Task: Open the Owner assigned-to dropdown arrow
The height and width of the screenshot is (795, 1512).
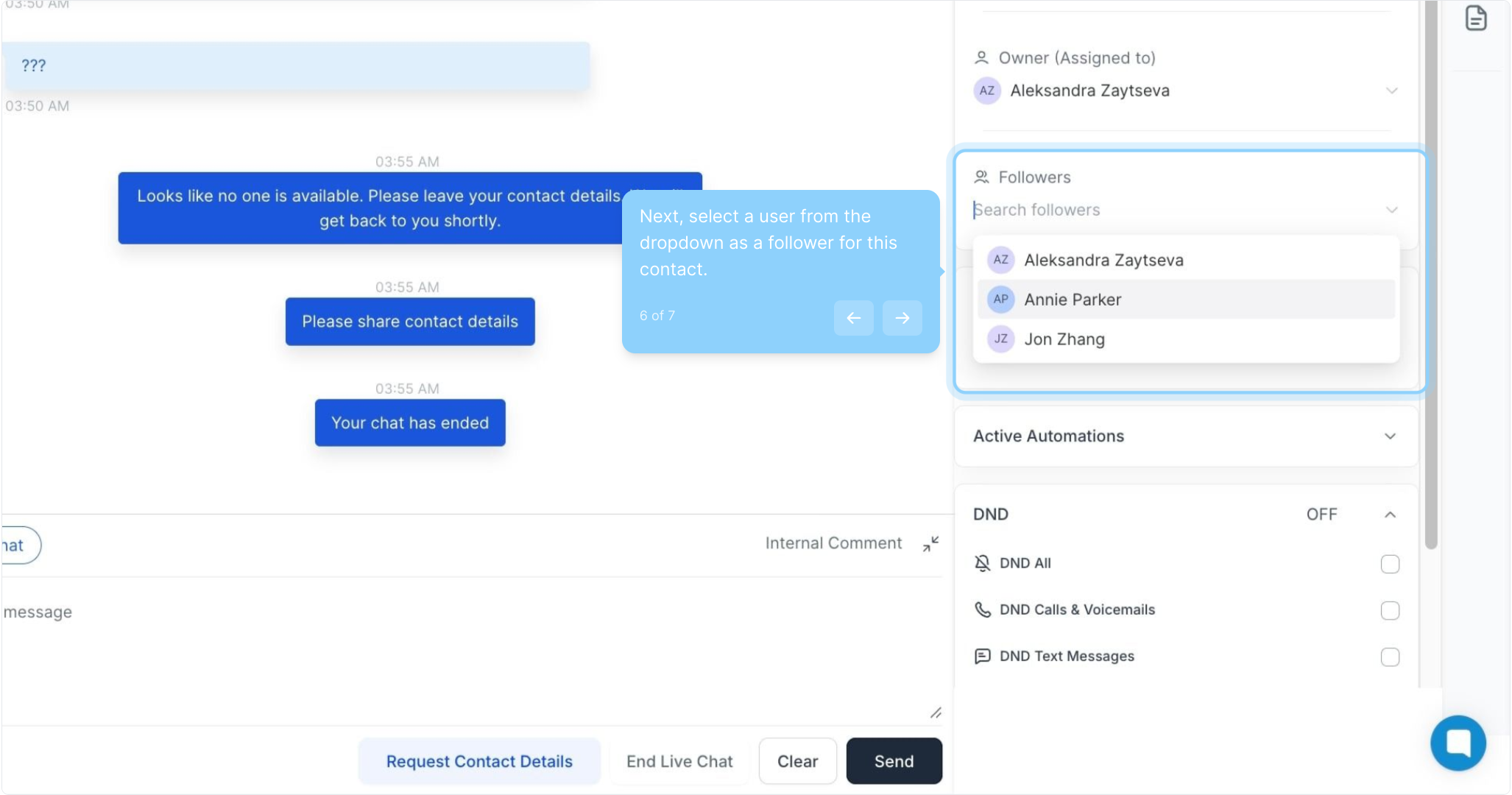Action: click(1391, 91)
